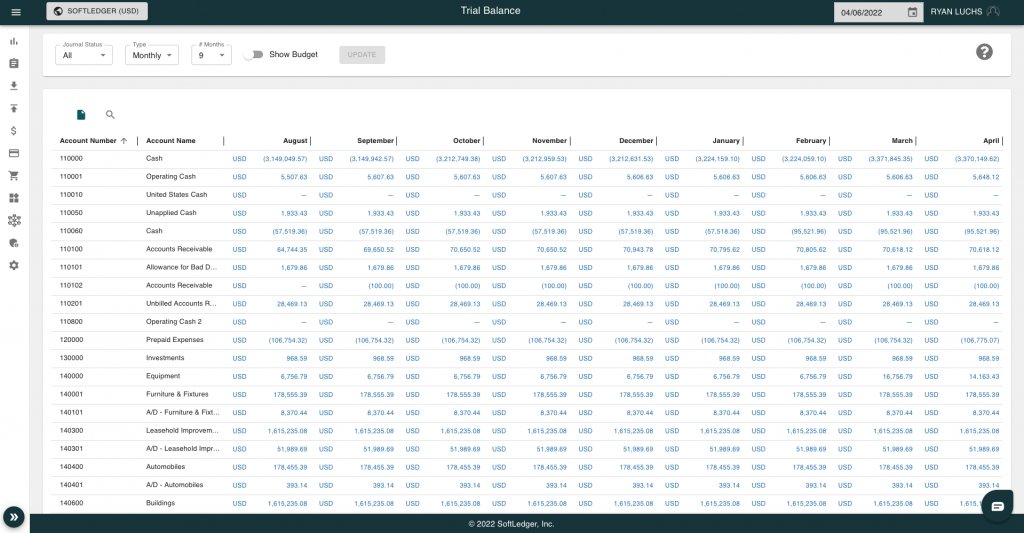
Task: Select the Investments account name
Action: [x=165, y=358]
